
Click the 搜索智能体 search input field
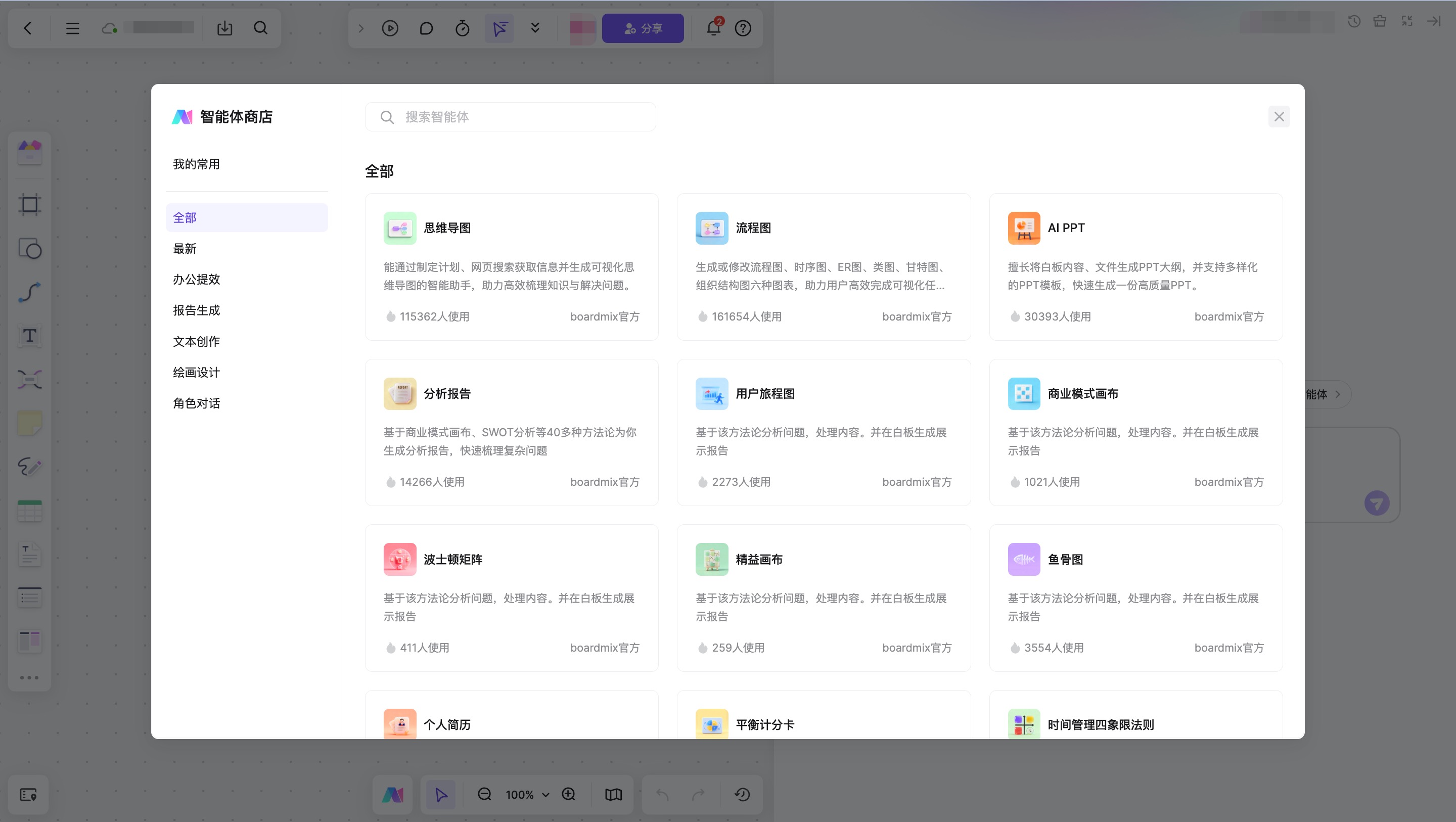[511, 117]
